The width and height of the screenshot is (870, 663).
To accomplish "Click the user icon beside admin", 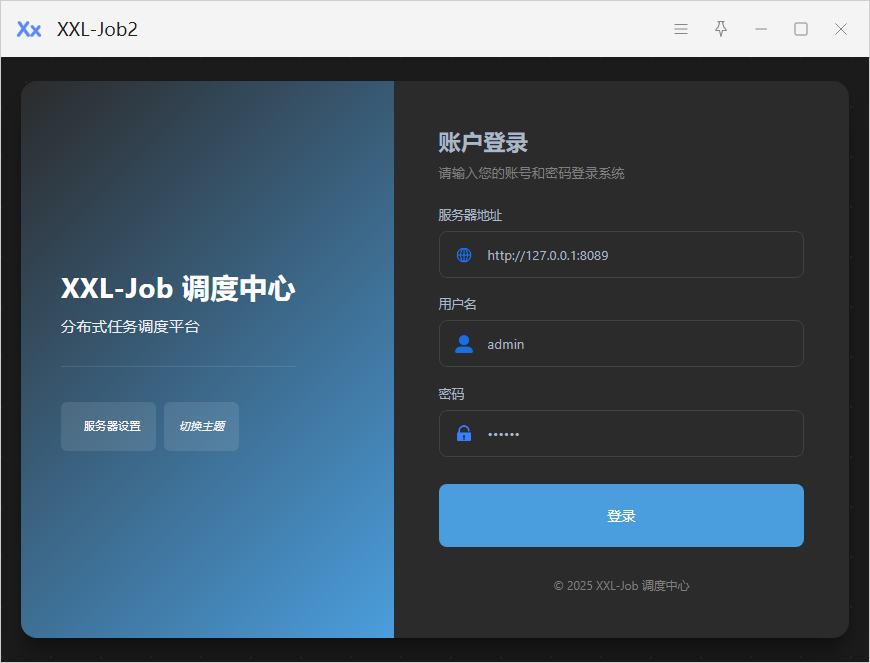I will point(464,344).
